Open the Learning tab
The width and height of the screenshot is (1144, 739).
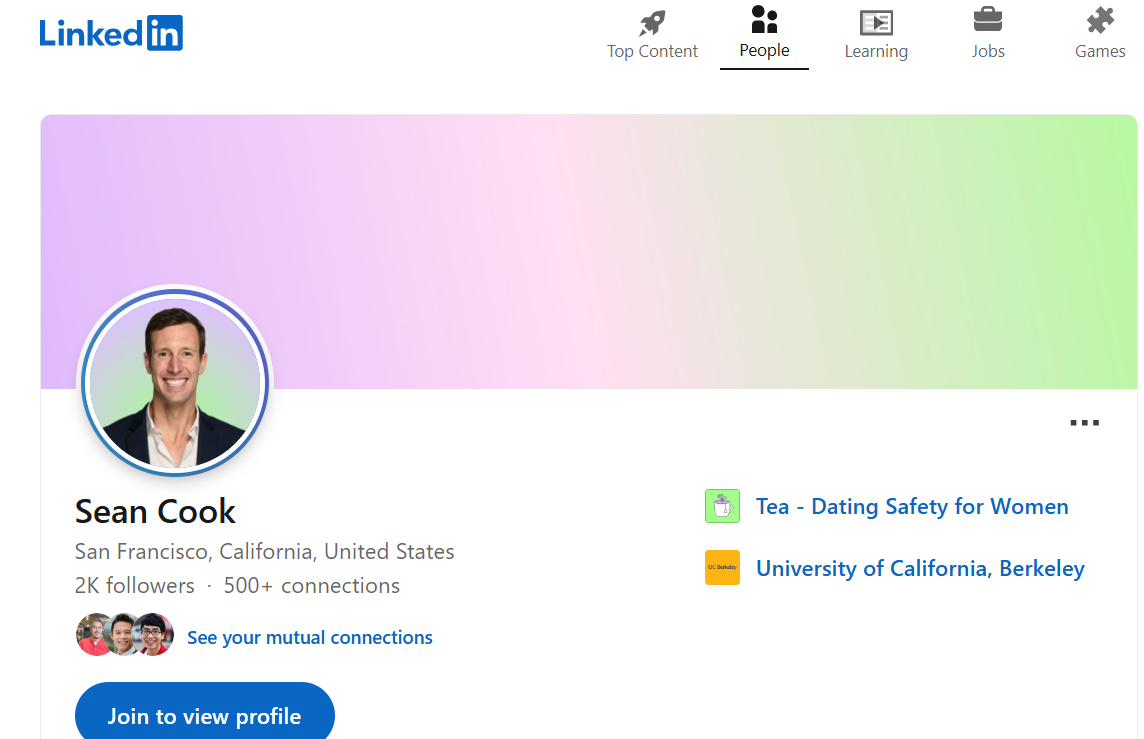click(876, 34)
